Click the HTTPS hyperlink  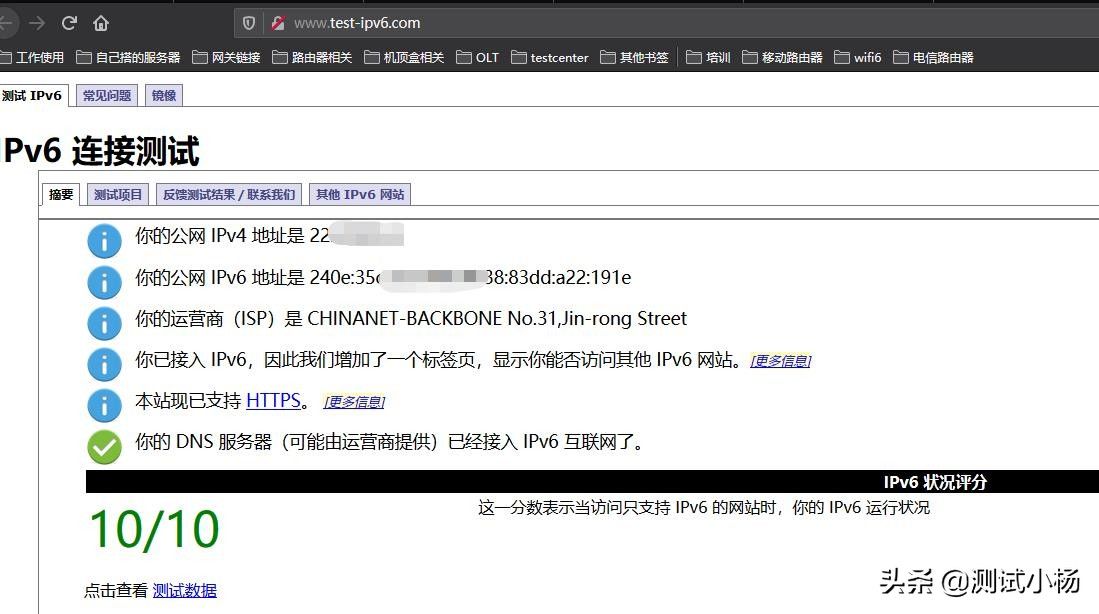pos(273,401)
